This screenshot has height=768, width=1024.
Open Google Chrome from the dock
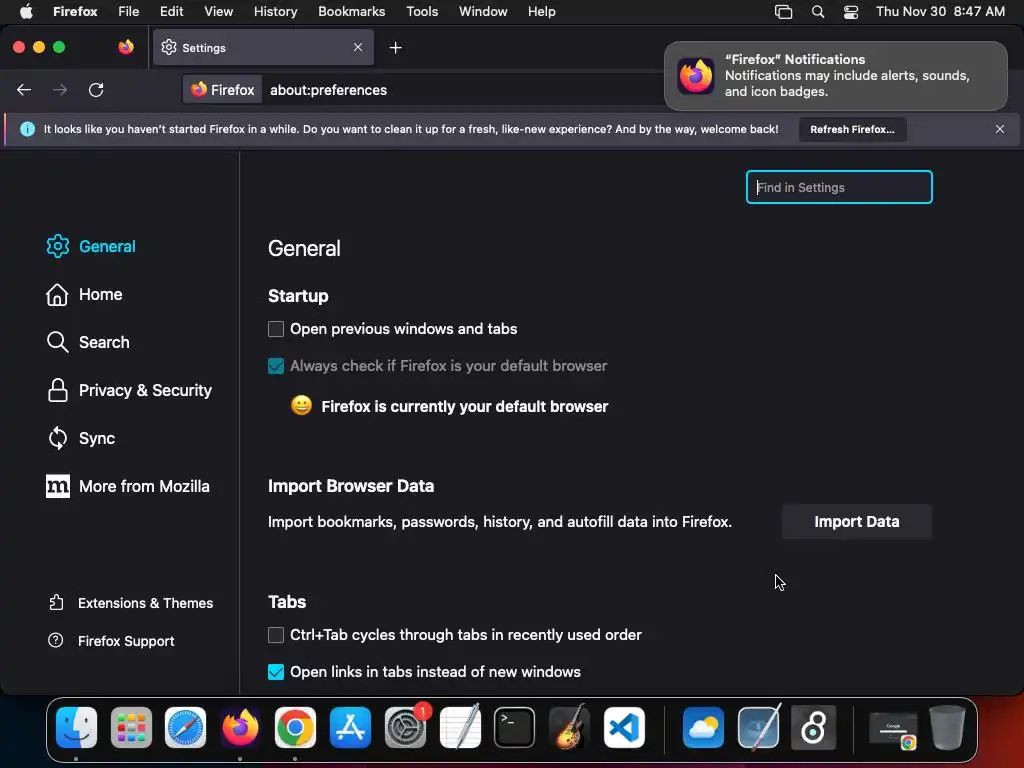[x=295, y=727]
